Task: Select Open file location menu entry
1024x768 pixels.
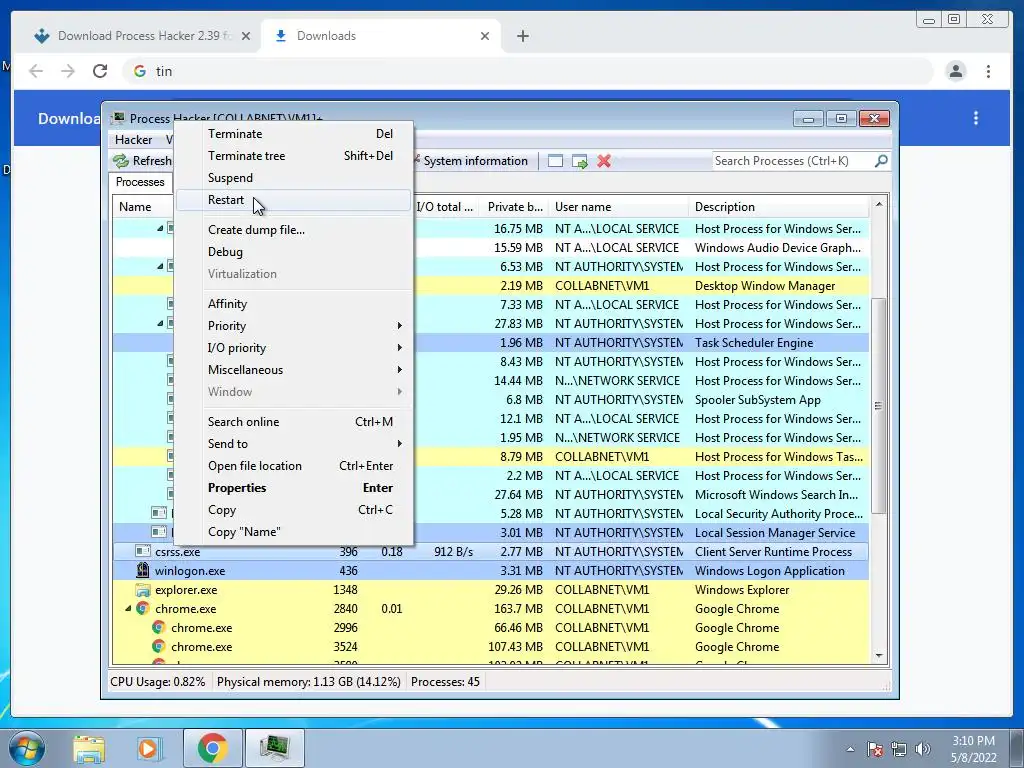Action: click(x=295, y=466)
